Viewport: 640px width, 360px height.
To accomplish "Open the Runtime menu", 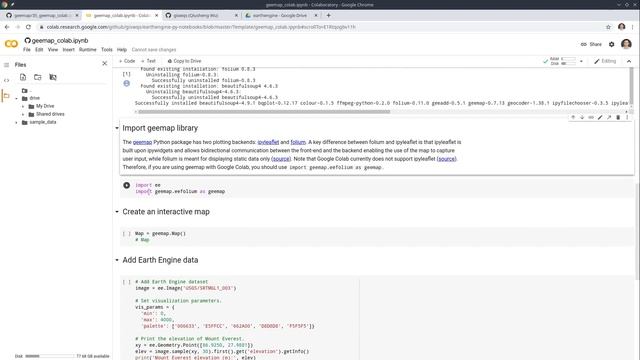I will click(87, 49).
